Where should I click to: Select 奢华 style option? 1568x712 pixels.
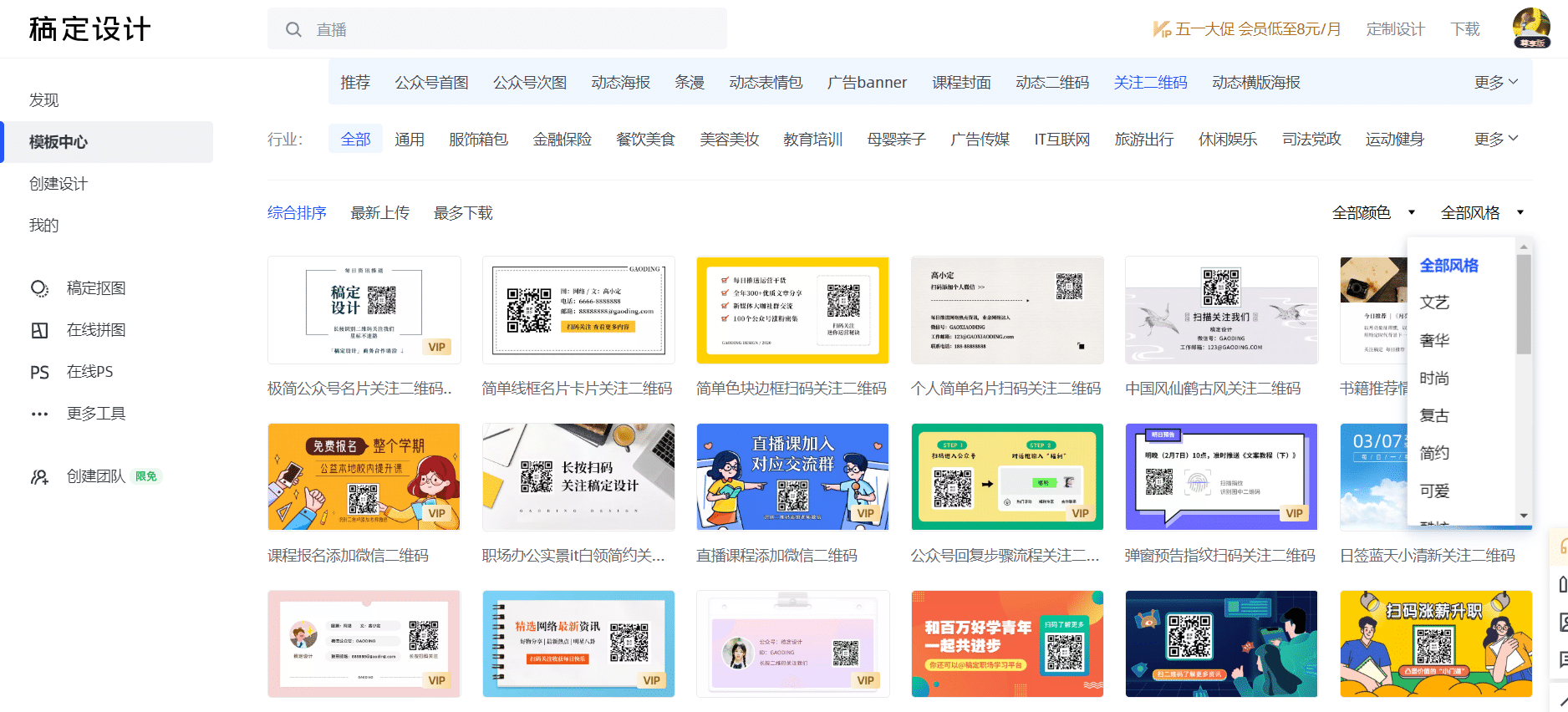(x=1434, y=340)
